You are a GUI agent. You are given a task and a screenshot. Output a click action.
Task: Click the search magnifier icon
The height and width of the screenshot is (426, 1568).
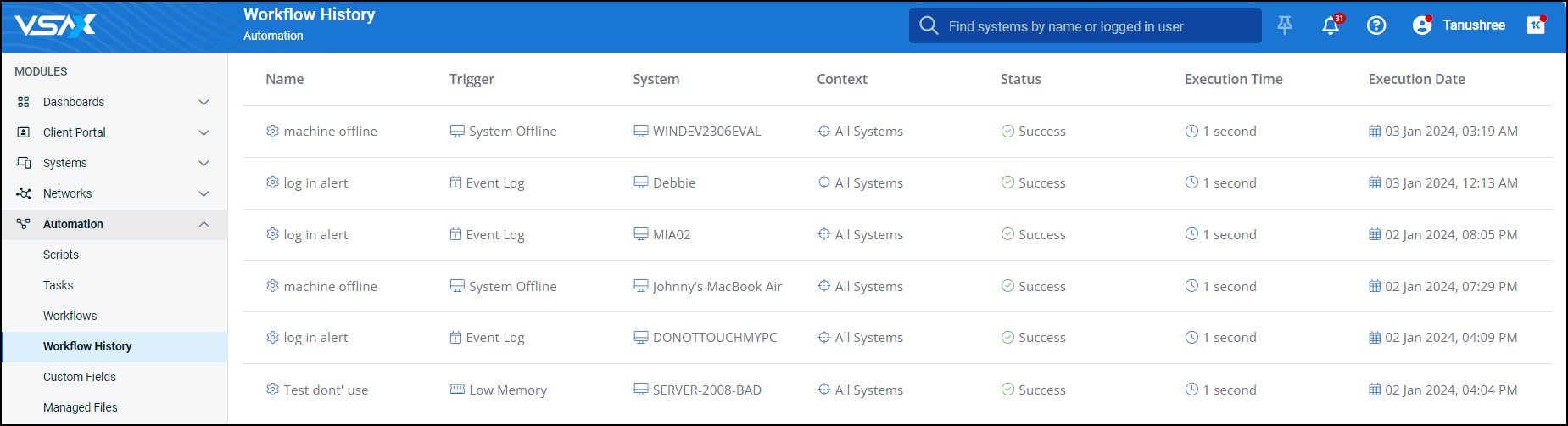[929, 25]
